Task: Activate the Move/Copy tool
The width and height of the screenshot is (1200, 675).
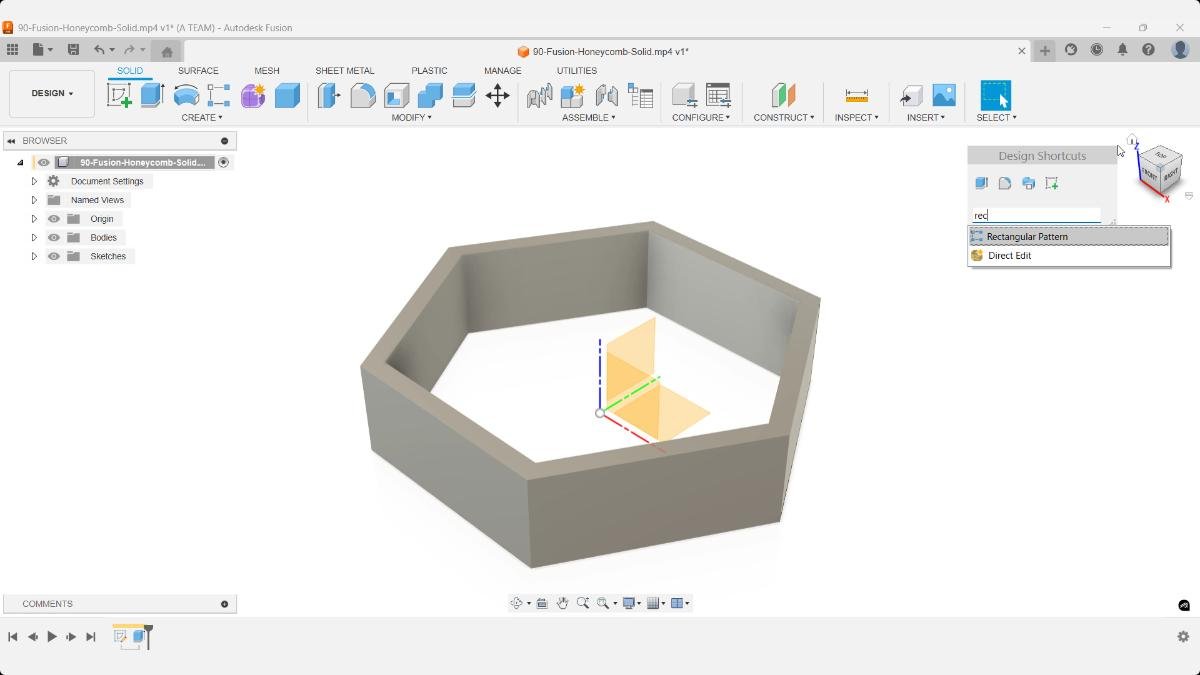Action: click(x=497, y=95)
